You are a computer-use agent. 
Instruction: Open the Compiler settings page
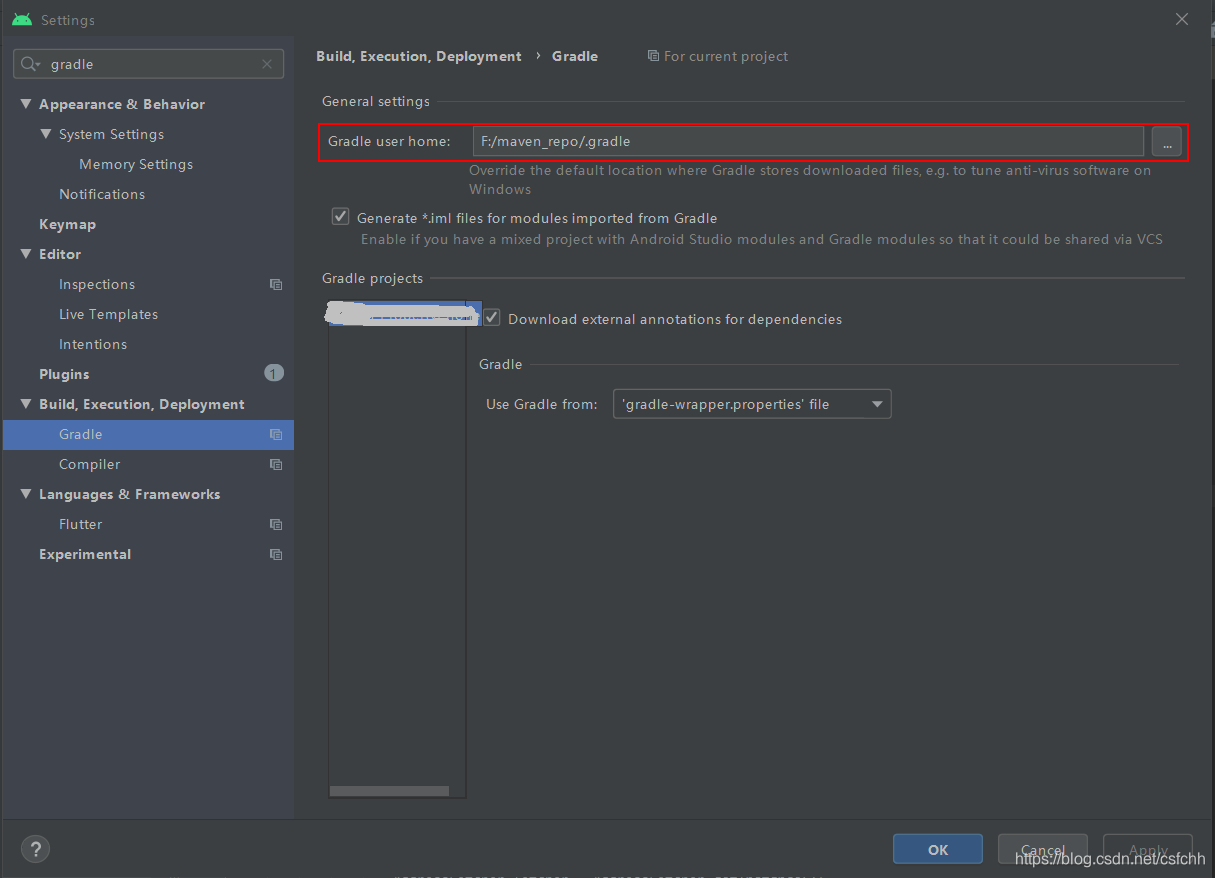click(x=89, y=464)
